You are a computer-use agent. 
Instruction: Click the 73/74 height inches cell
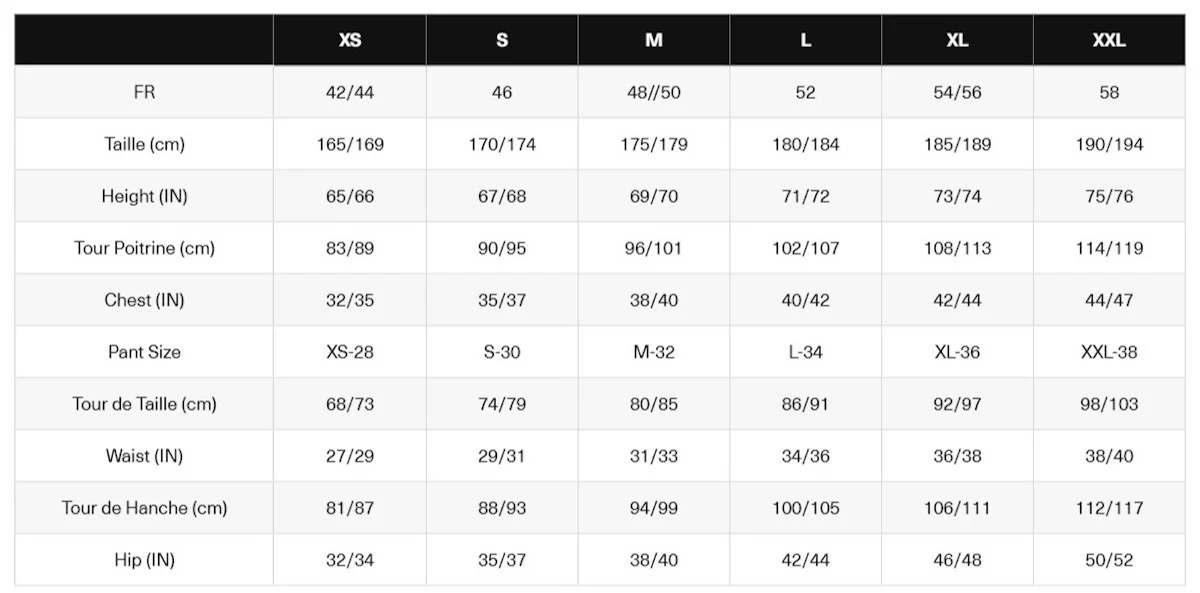pyautogui.click(x=957, y=196)
